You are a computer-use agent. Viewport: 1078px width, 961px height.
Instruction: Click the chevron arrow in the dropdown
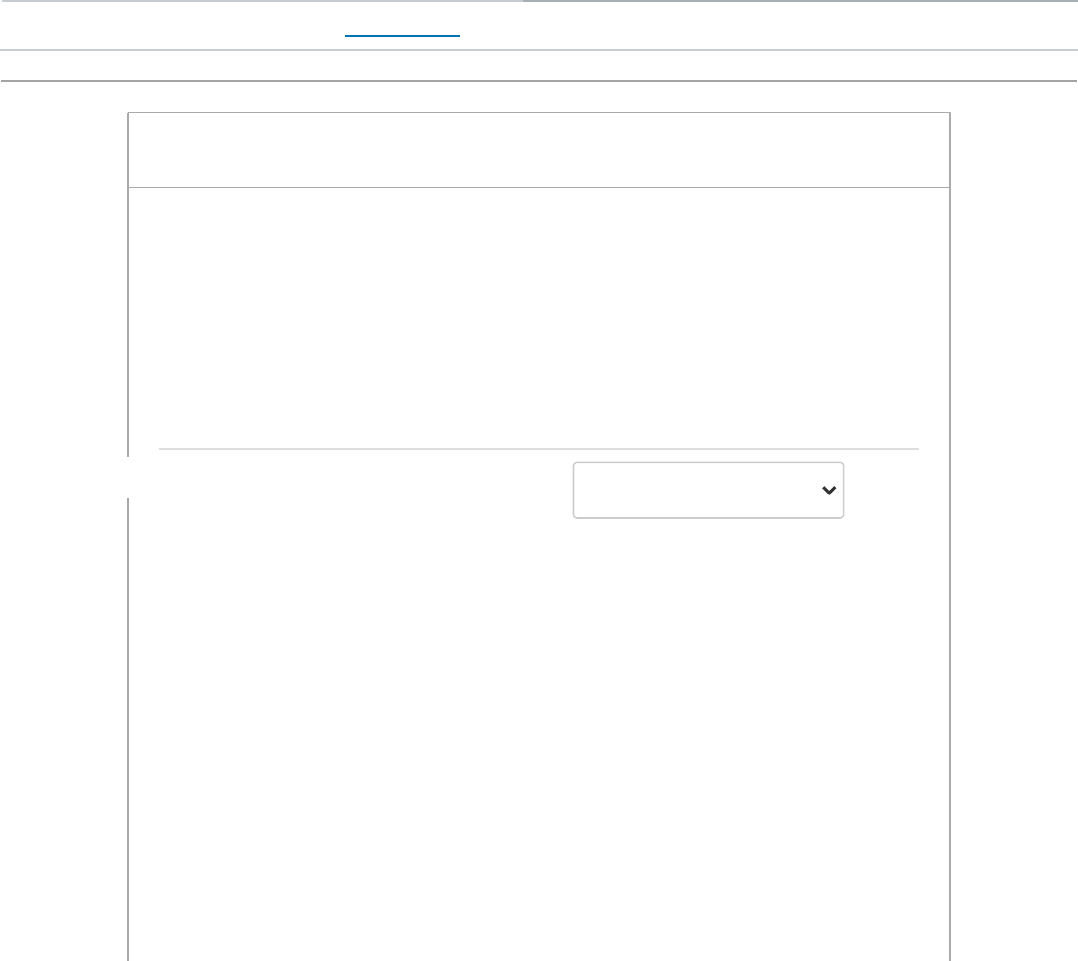(x=828, y=490)
